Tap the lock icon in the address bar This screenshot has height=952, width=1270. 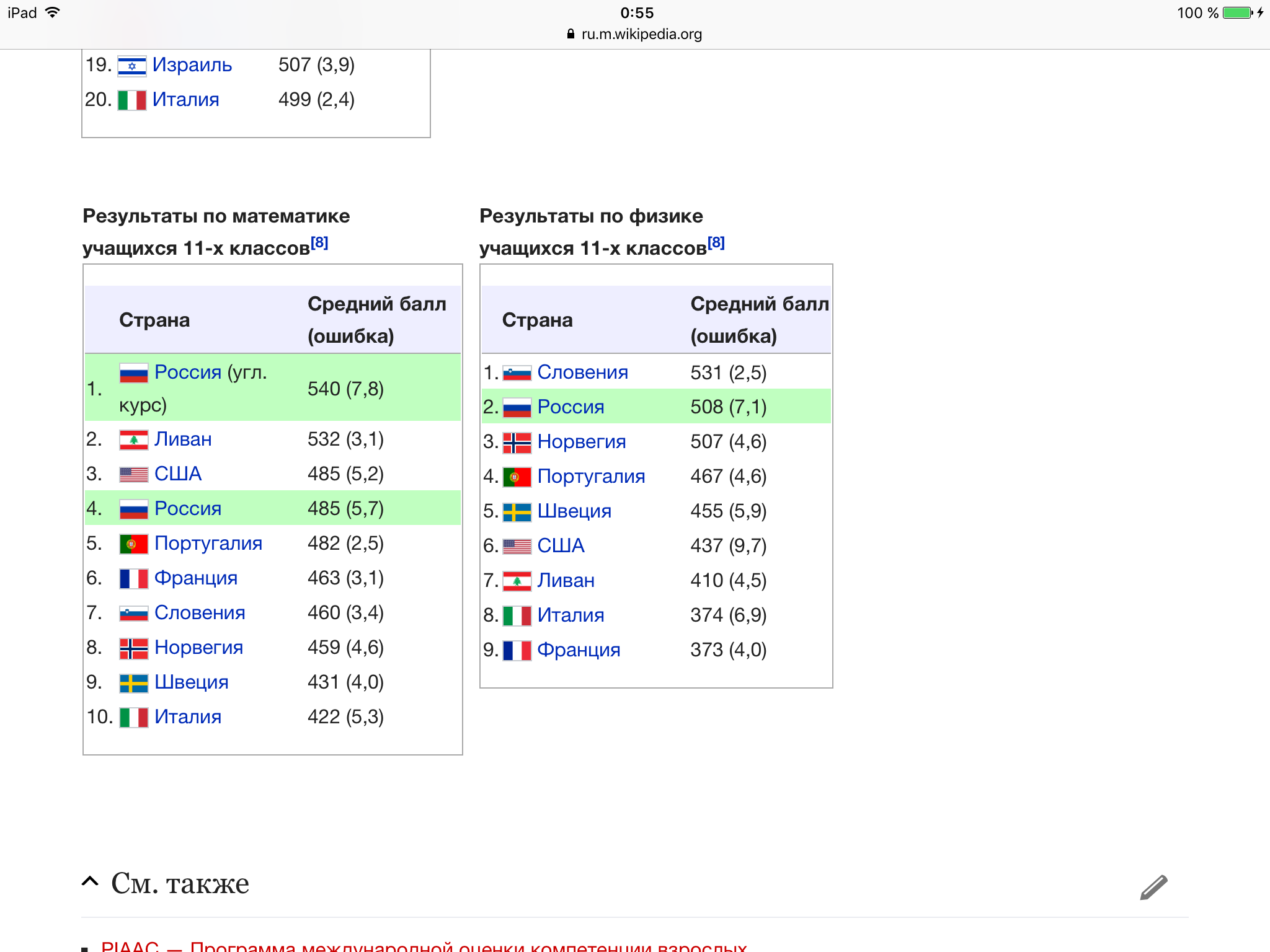pyautogui.click(x=571, y=34)
